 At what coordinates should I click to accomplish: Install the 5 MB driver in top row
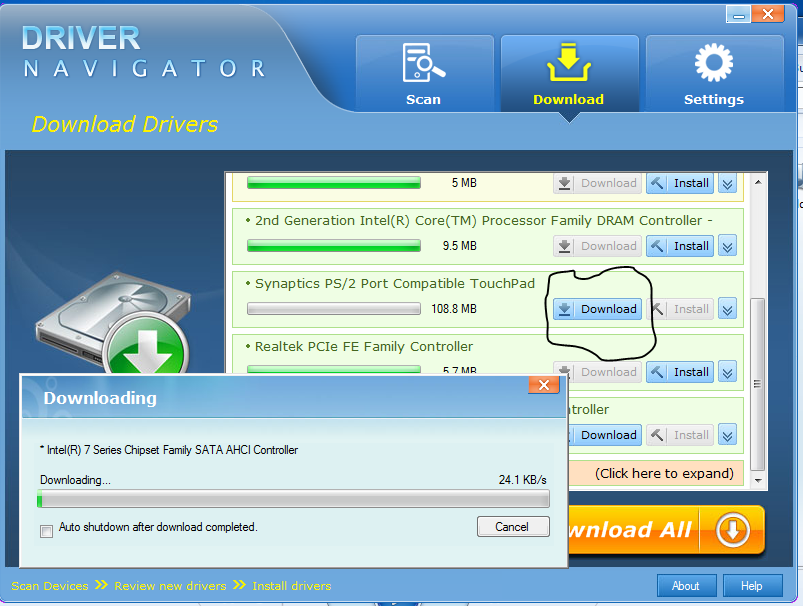pos(680,183)
